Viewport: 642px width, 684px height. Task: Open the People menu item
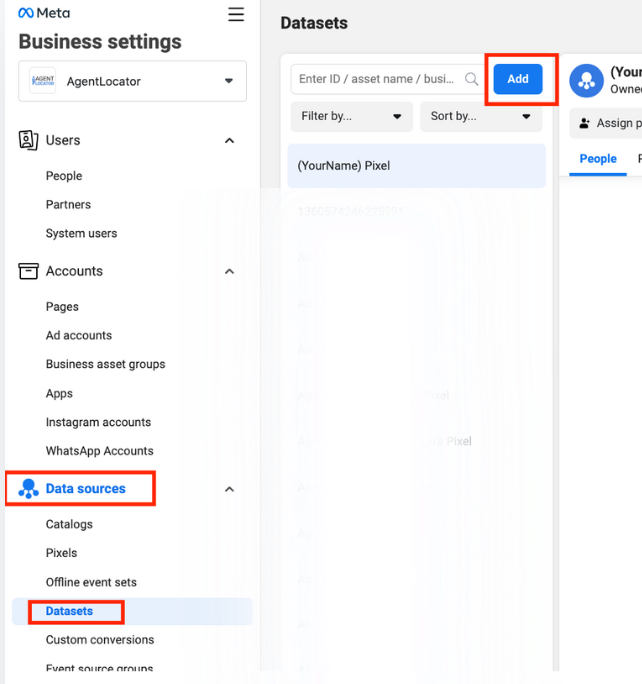coord(64,176)
